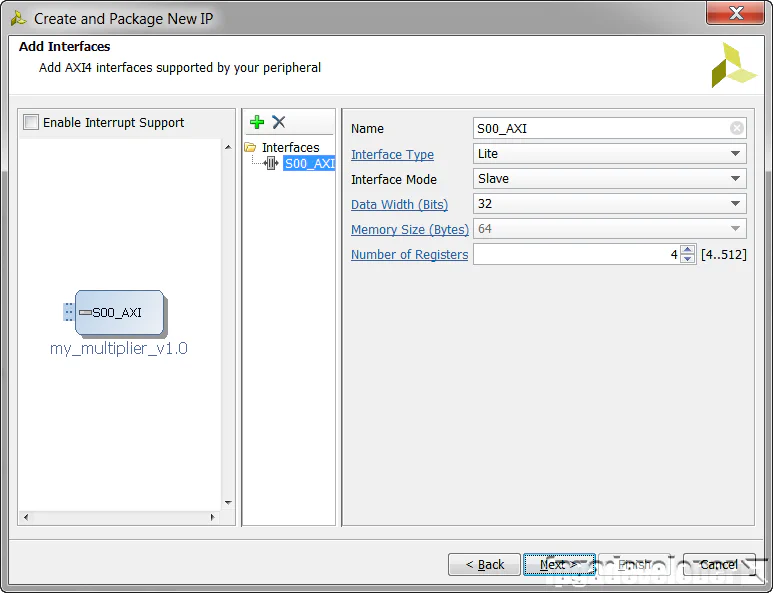Select the S00_AXI tree item
Viewport: 773px width, 593px height.
[310, 163]
